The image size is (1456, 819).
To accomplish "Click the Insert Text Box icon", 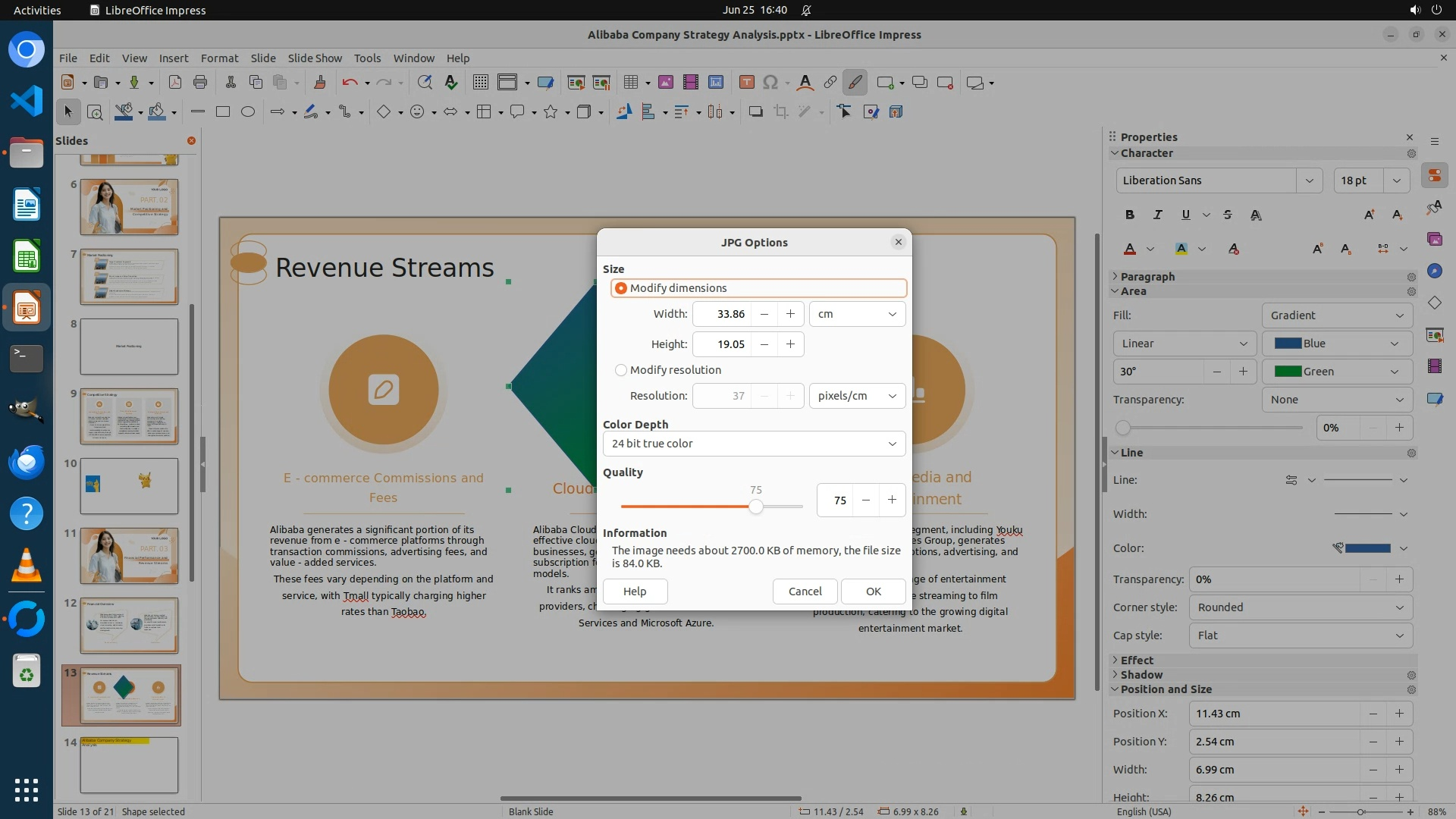I will (x=746, y=83).
